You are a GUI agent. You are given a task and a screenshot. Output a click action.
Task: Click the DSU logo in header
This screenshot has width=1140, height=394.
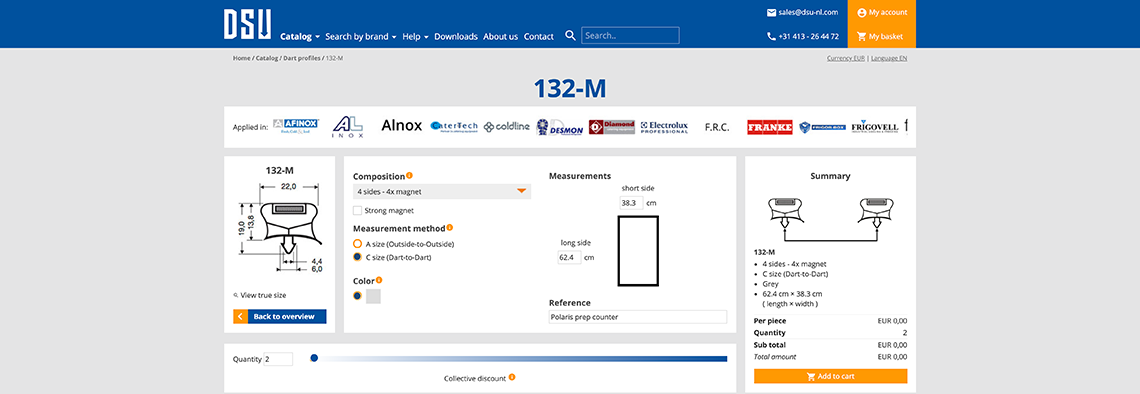click(247, 23)
